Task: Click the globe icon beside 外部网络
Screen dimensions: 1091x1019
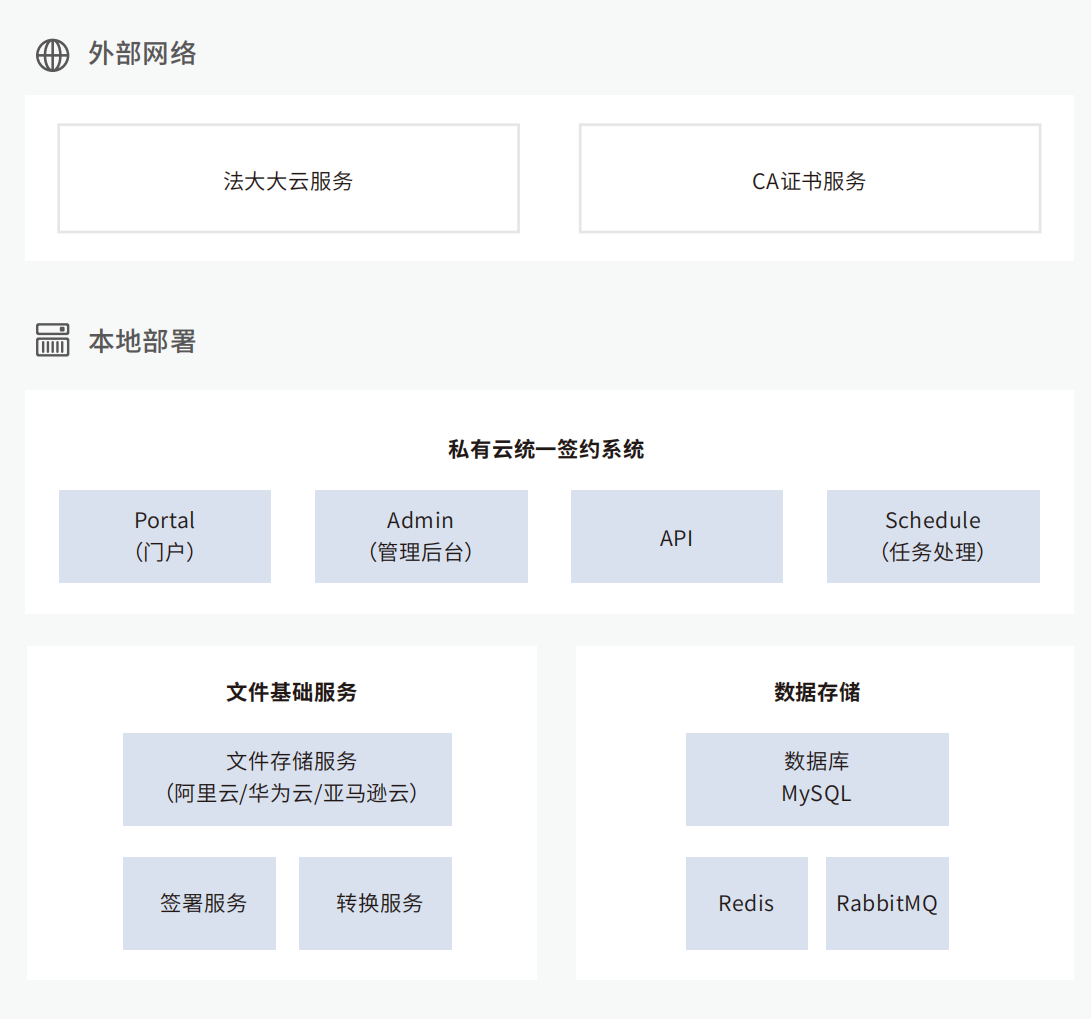Action: click(x=53, y=55)
